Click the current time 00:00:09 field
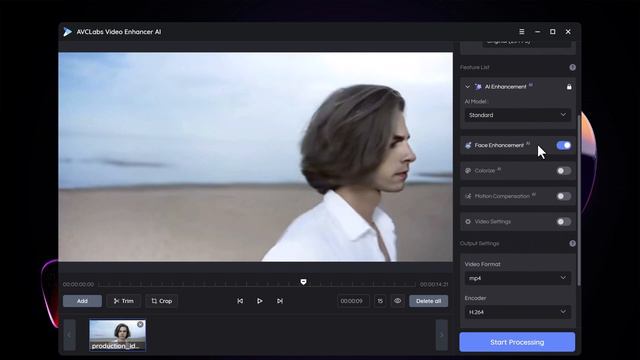The height and width of the screenshot is (360, 640). pyautogui.click(x=353, y=301)
